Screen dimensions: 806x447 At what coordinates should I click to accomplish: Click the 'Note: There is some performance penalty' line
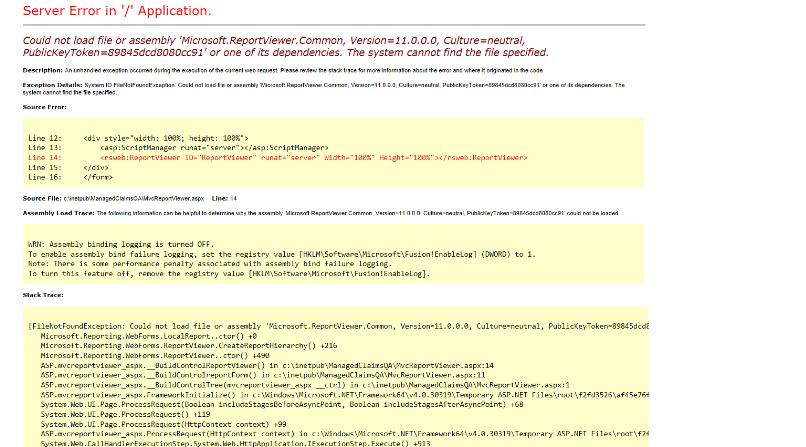pyautogui.click(x=210, y=264)
